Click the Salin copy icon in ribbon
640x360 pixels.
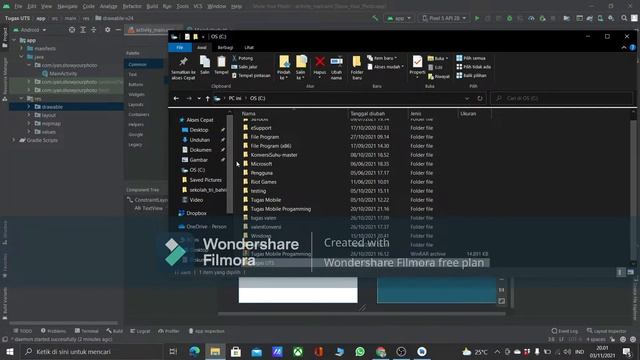[205, 62]
